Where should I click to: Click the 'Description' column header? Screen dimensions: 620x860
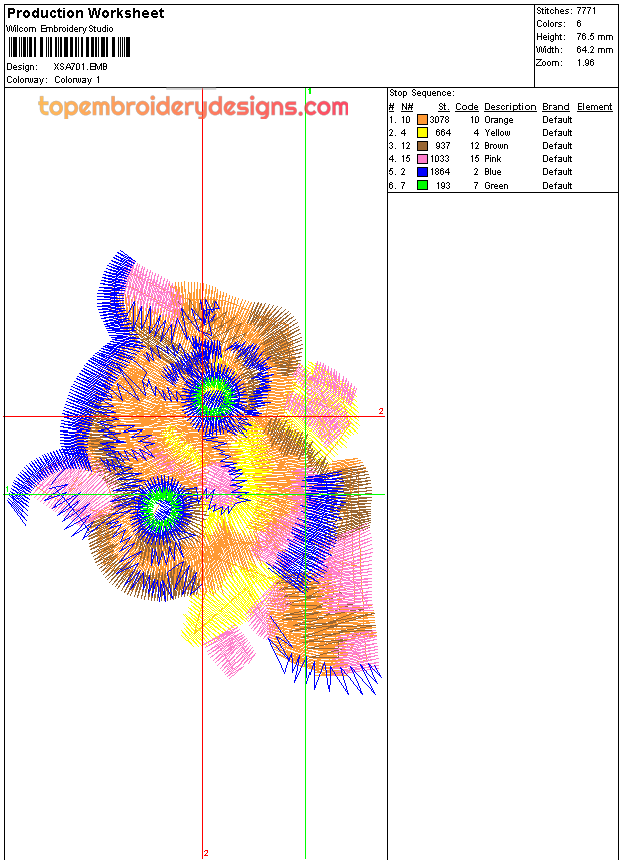tap(510, 107)
